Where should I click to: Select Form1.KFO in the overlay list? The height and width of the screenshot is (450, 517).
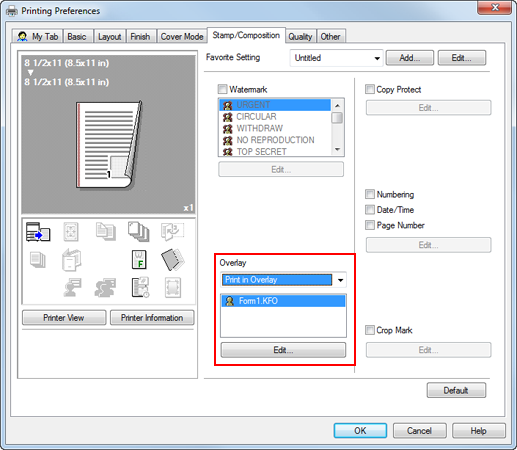284,301
